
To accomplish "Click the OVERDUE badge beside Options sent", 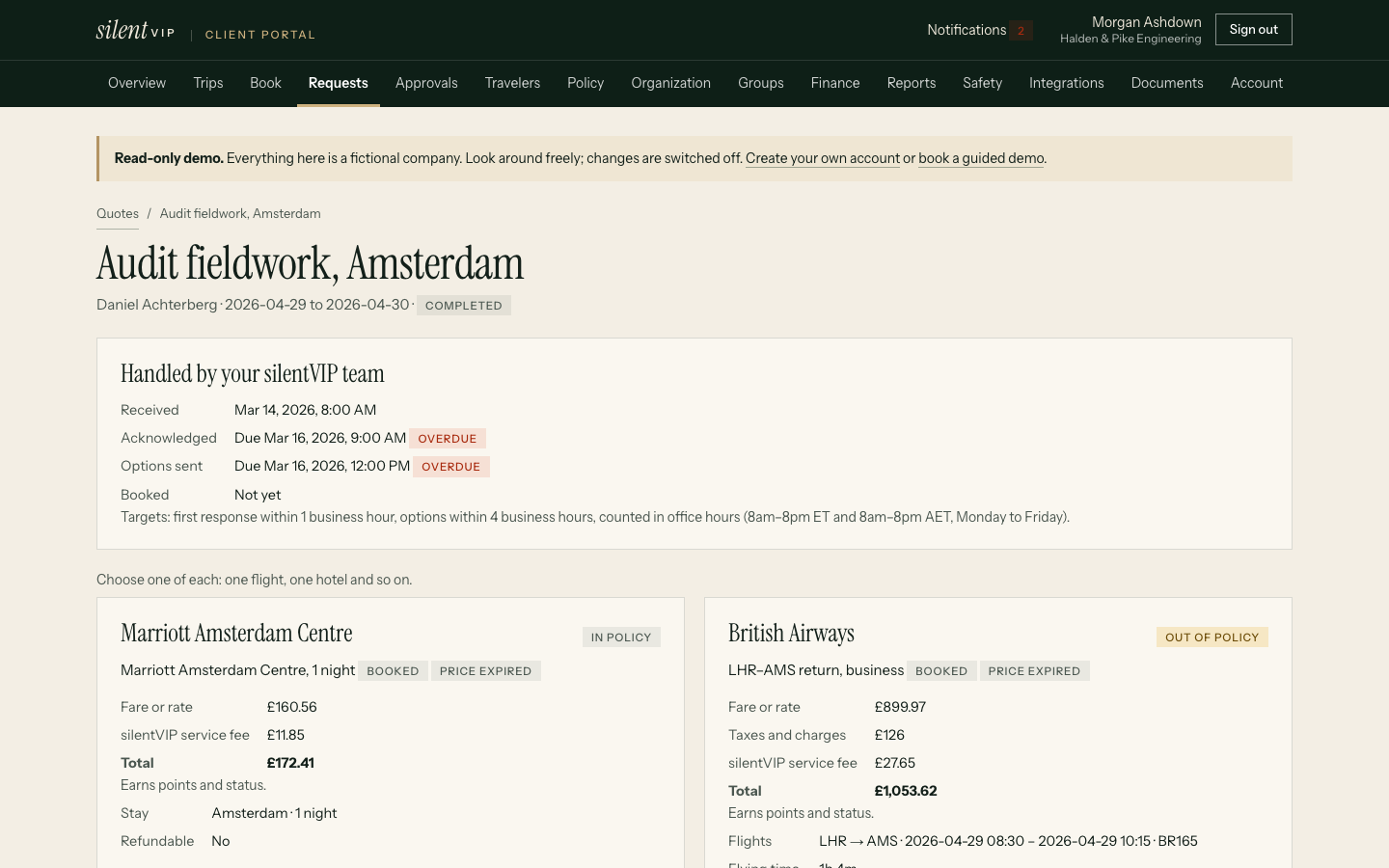I will (x=451, y=467).
